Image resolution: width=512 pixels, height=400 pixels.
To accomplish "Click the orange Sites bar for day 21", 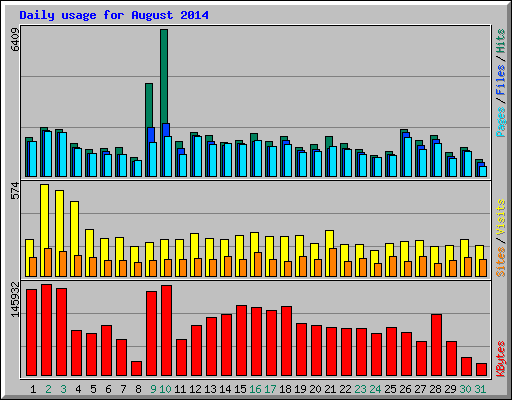I will pos(333,262).
